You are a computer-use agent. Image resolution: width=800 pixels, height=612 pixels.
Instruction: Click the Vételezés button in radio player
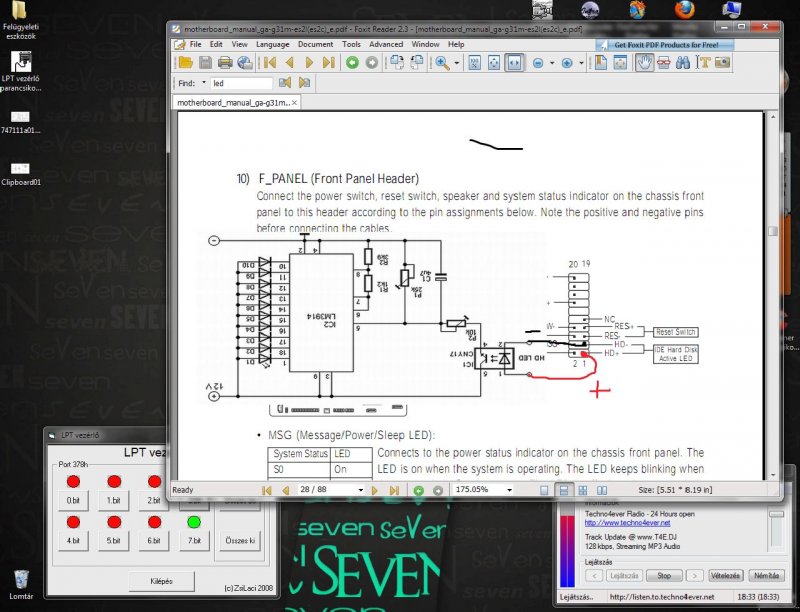[x=725, y=575]
